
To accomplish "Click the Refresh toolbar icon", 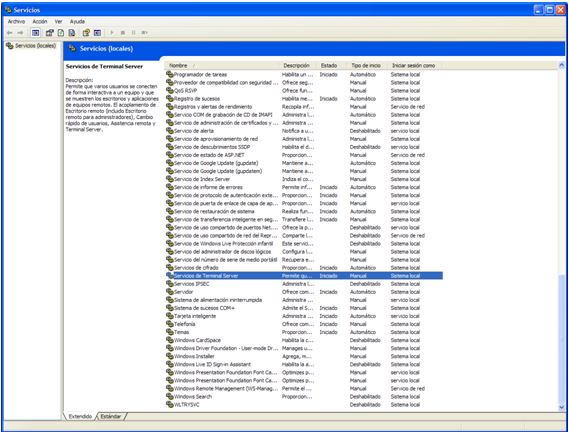I will coord(61,33).
